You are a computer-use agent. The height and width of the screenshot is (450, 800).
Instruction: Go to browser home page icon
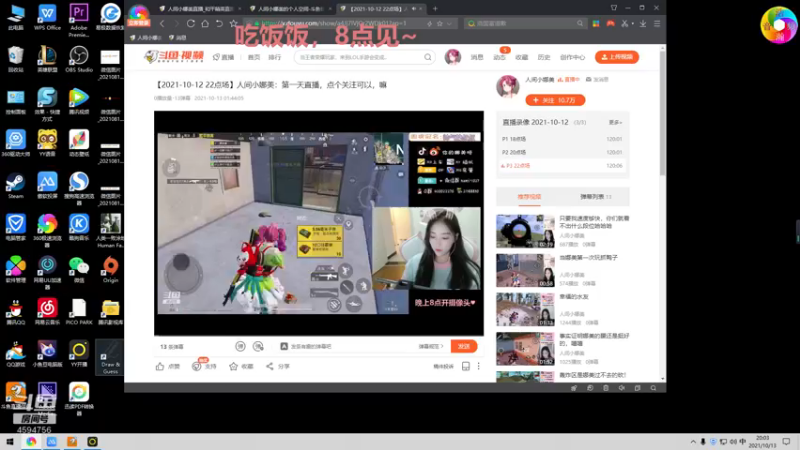[x=205, y=23]
